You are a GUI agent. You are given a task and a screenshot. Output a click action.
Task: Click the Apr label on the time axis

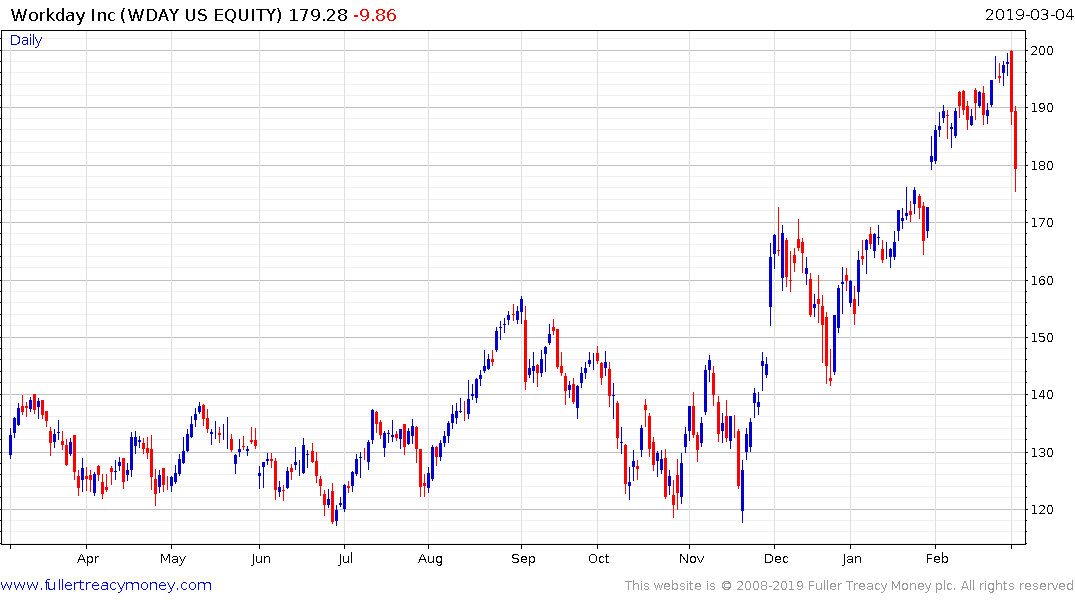point(88,559)
